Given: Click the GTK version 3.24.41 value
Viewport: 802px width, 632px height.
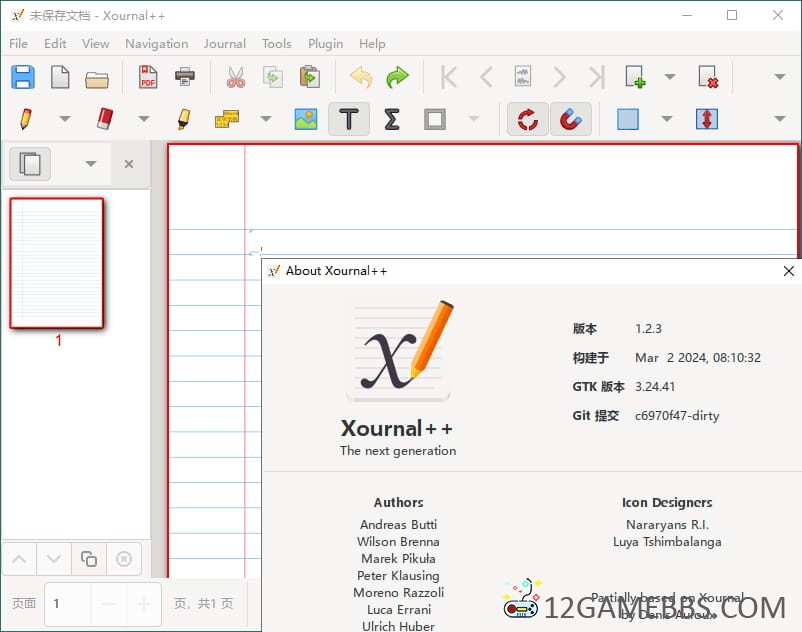Looking at the screenshot, I should (655, 387).
